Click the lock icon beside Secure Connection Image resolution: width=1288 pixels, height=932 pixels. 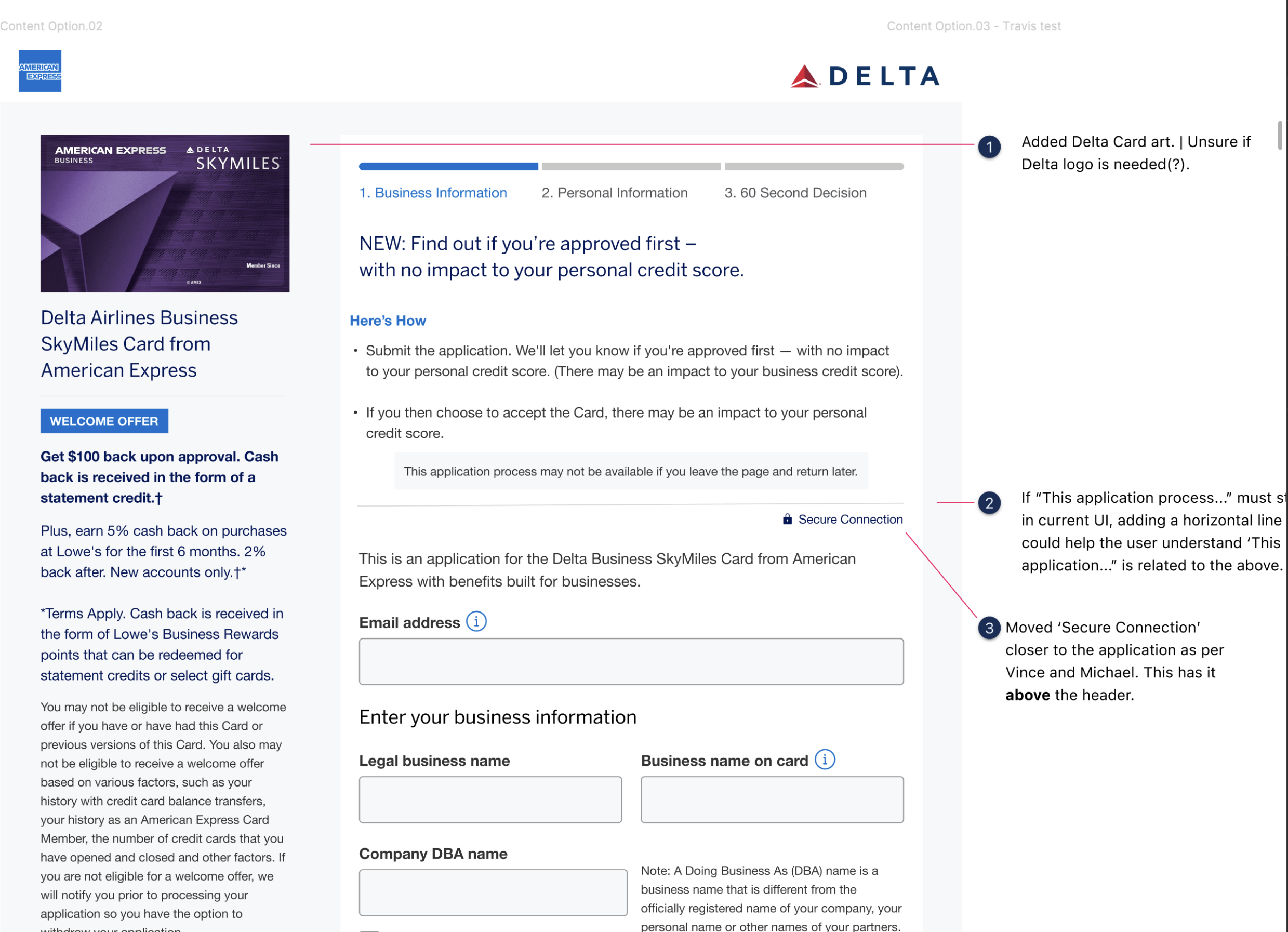(787, 519)
